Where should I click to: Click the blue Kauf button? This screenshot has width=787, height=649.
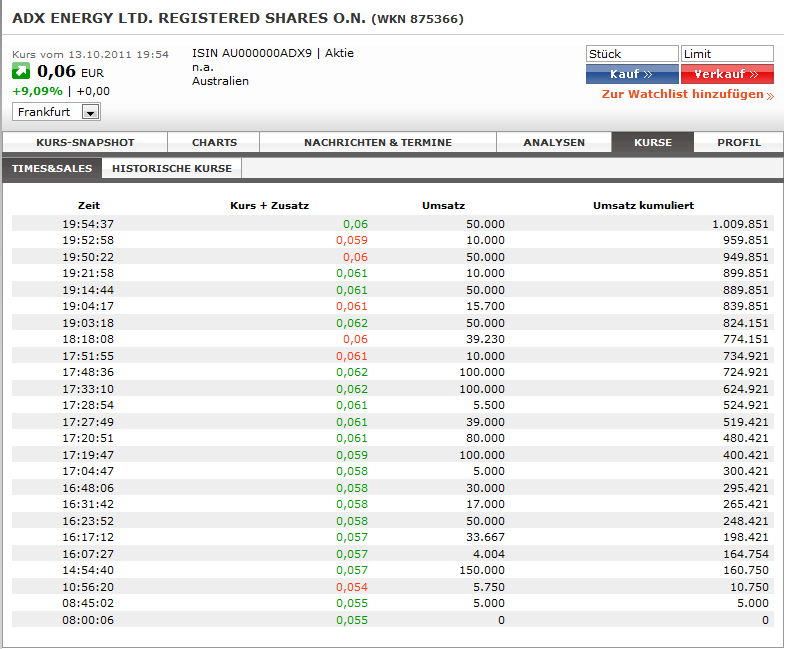(632, 74)
